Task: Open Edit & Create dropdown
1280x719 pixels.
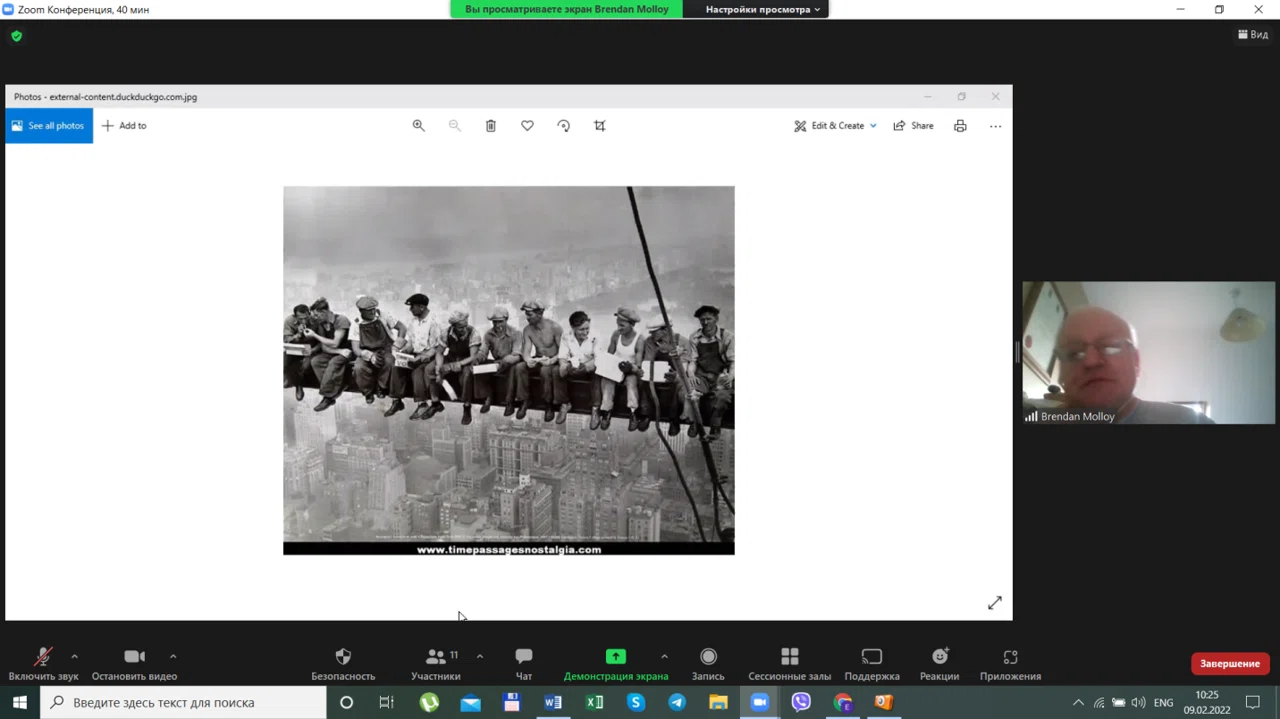Action: click(x=835, y=126)
